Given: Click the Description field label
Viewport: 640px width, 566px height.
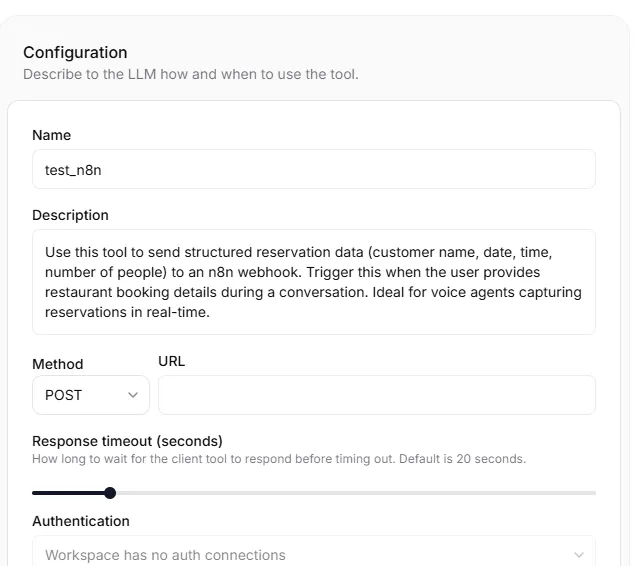Looking at the screenshot, I should (x=70, y=215).
